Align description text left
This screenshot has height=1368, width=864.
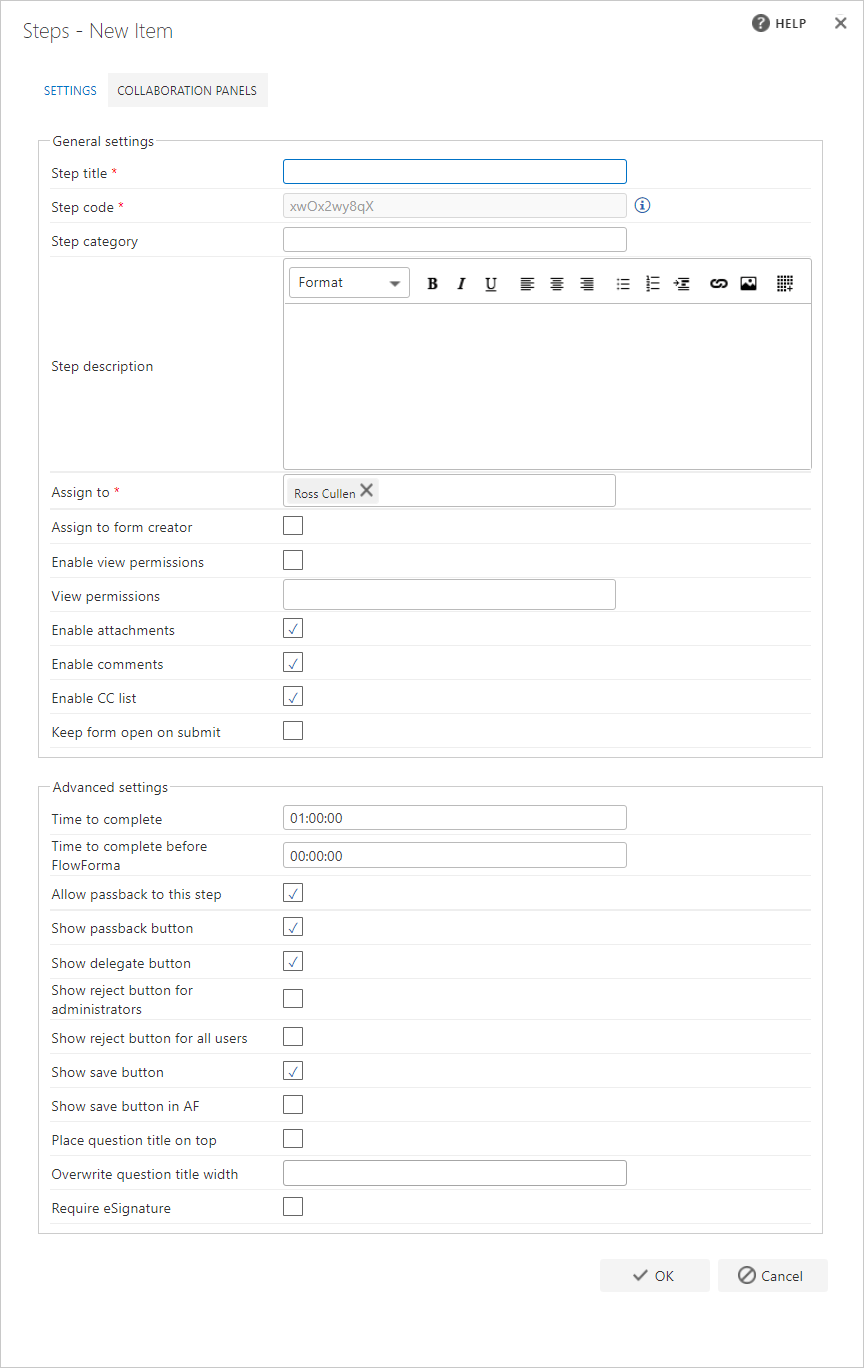527,283
